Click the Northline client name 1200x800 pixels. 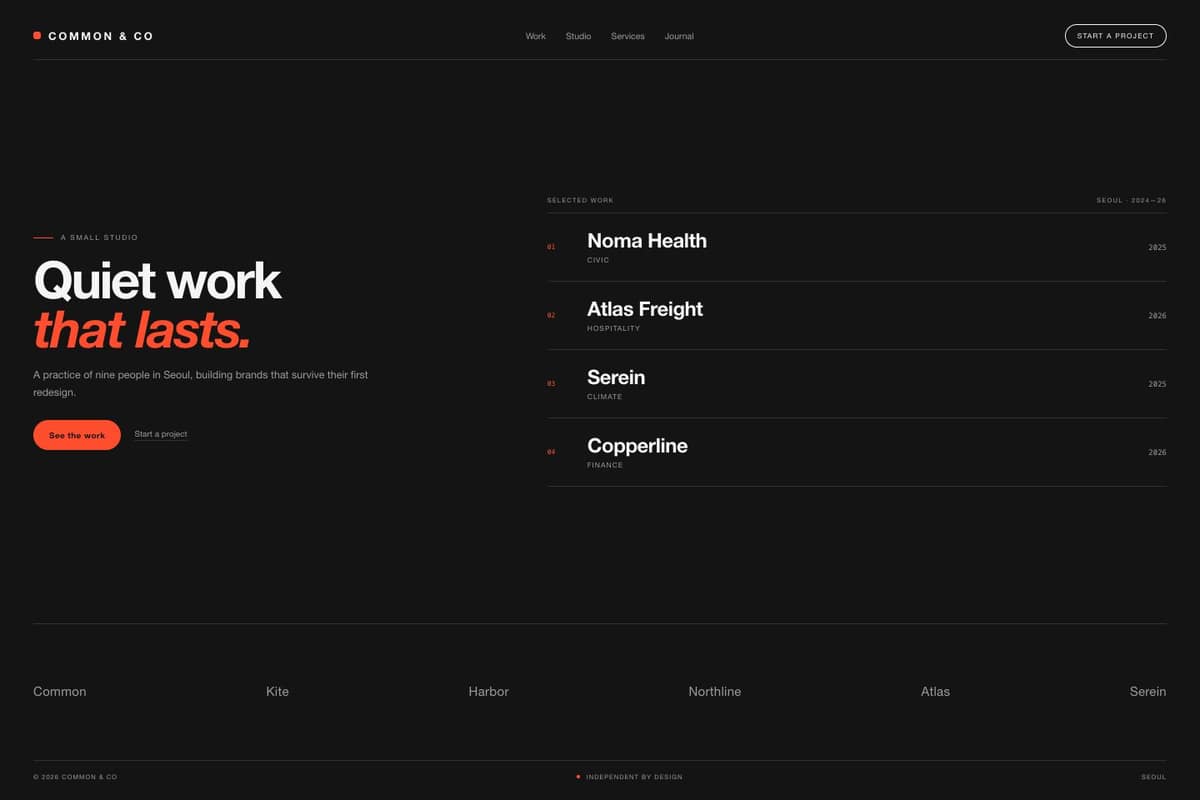coord(715,691)
